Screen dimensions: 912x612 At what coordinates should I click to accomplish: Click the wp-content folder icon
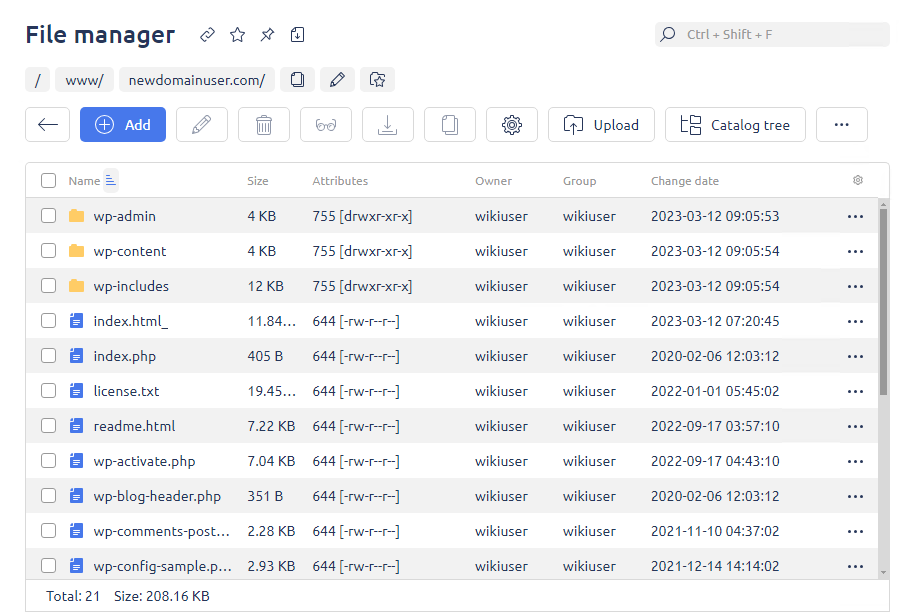pos(76,251)
